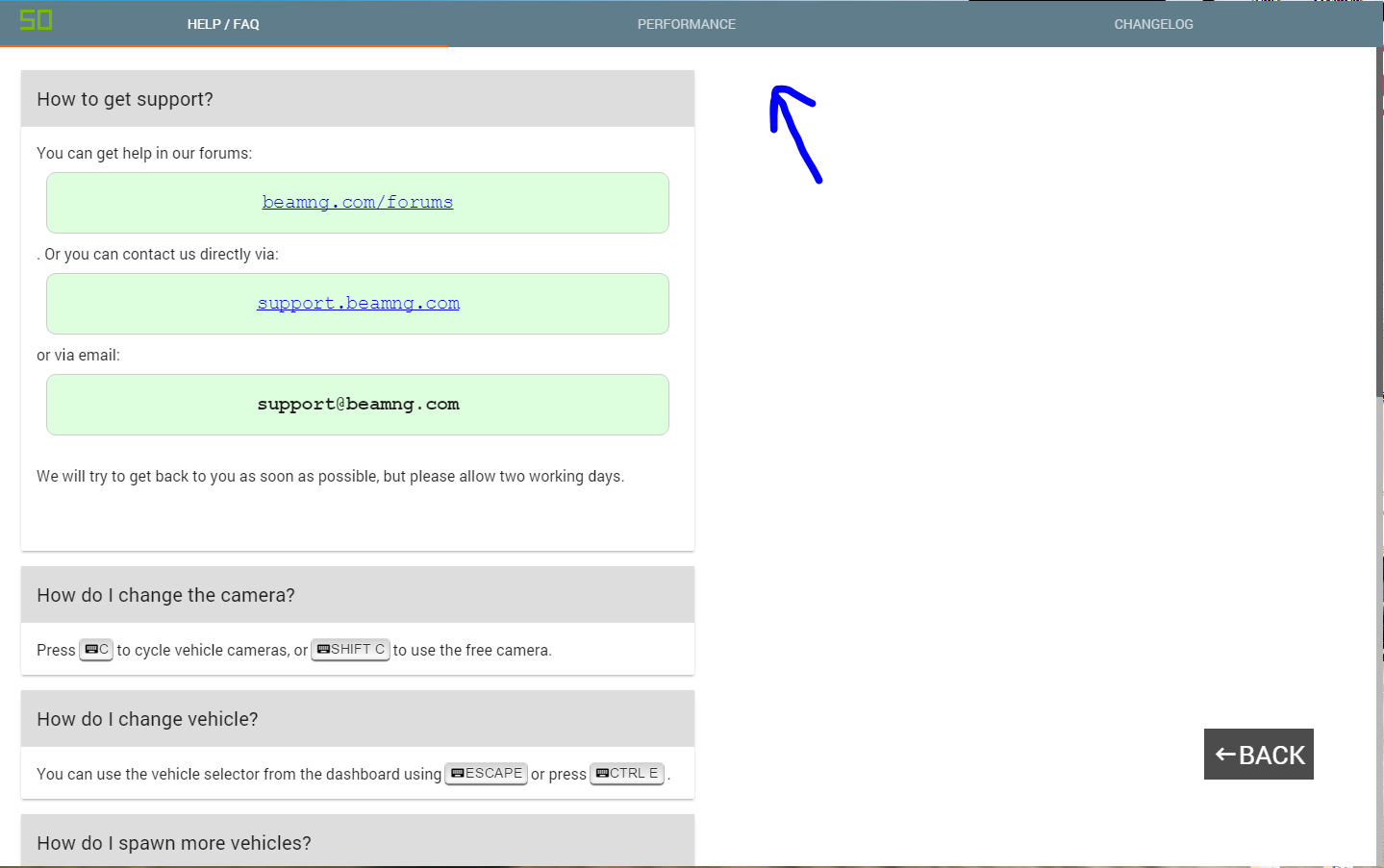Click the support@beamng.com email address
Image resolution: width=1384 pixels, height=868 pixels.
[358, 404]
